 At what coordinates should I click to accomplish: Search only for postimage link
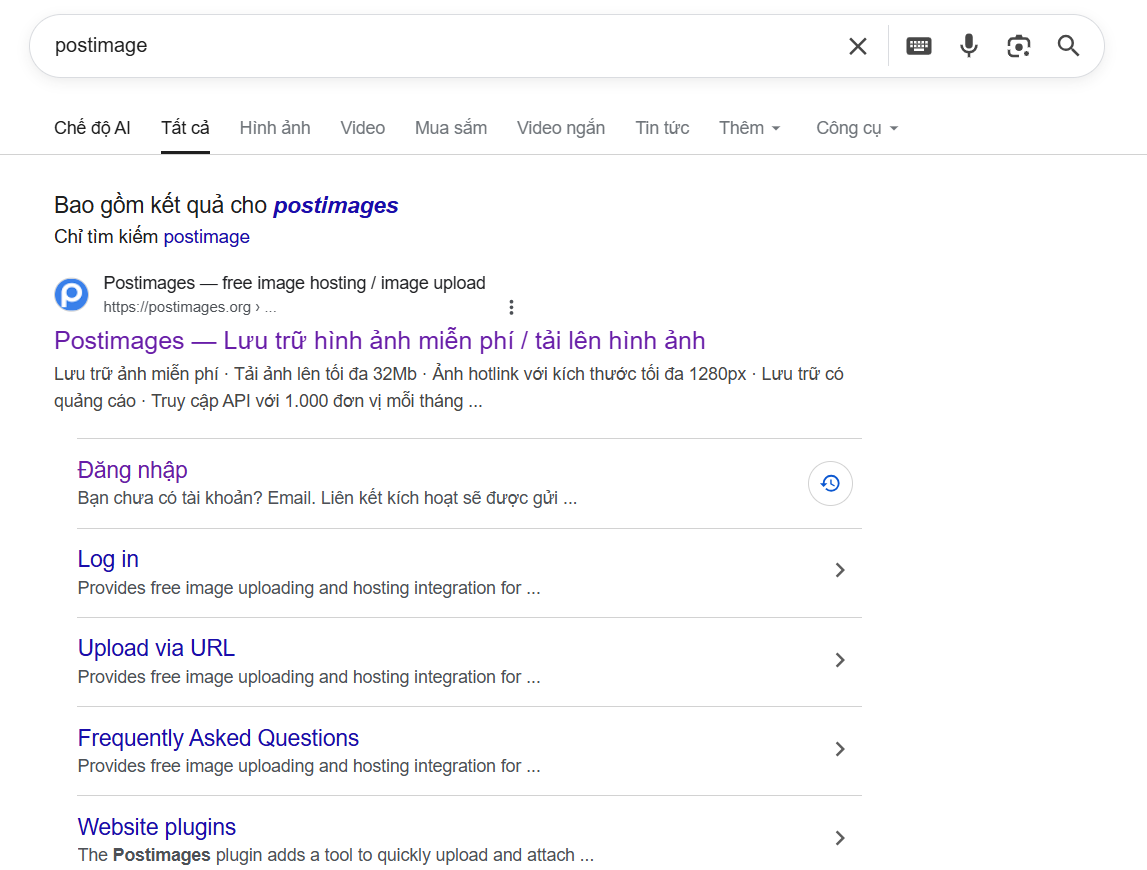click(x=206, y=237)
